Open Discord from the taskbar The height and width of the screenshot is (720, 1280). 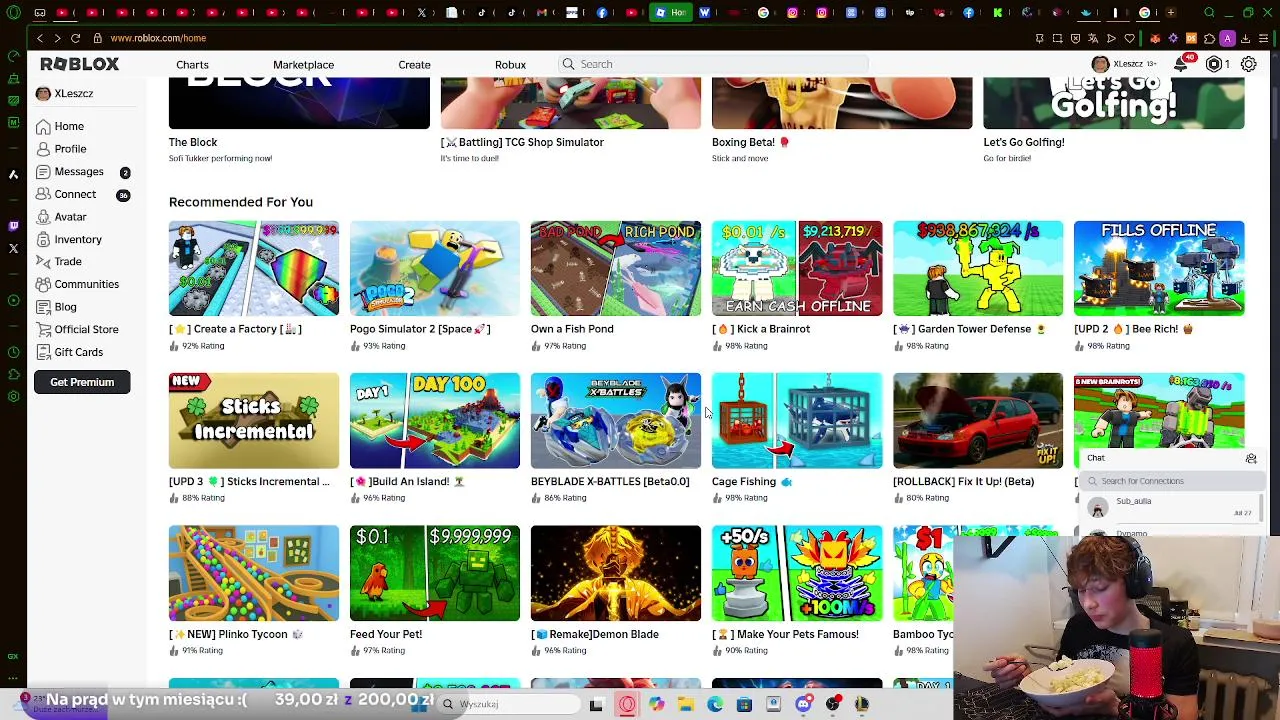803,704
